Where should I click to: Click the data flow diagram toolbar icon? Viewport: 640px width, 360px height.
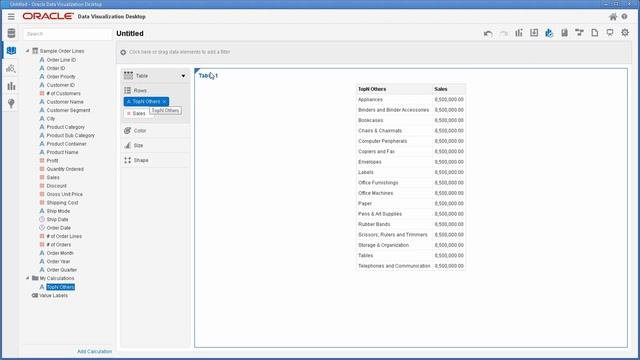click(579, 33)
